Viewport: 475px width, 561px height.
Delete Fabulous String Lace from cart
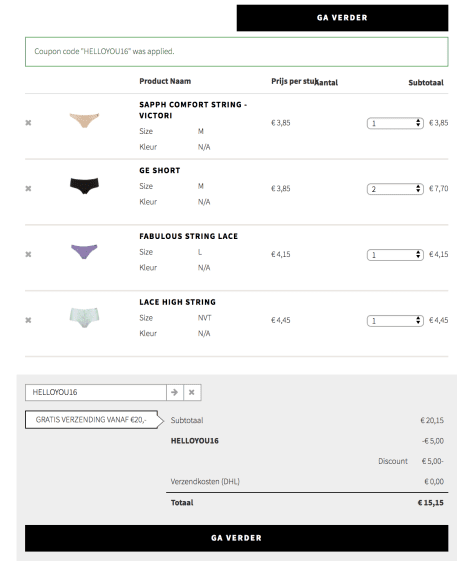click(x=28, y=254)
